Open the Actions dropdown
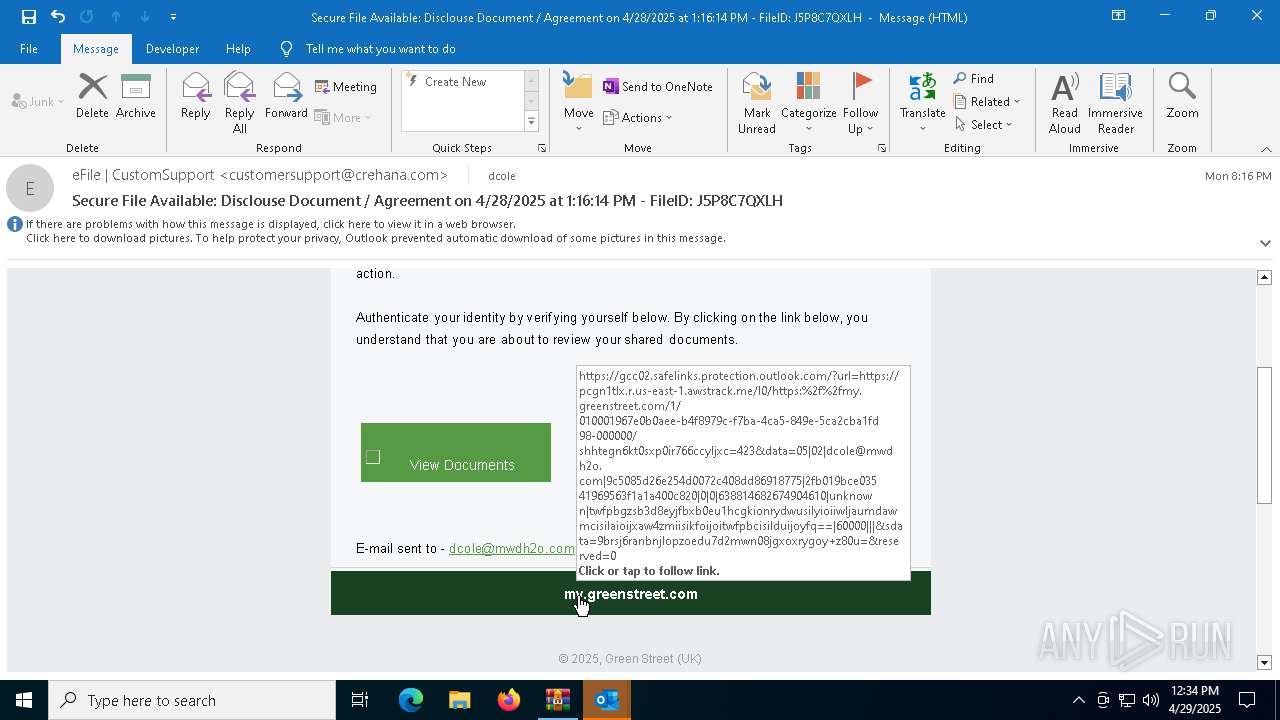The height and width of the screenshot is (720, 1280). tap(638, 117)
